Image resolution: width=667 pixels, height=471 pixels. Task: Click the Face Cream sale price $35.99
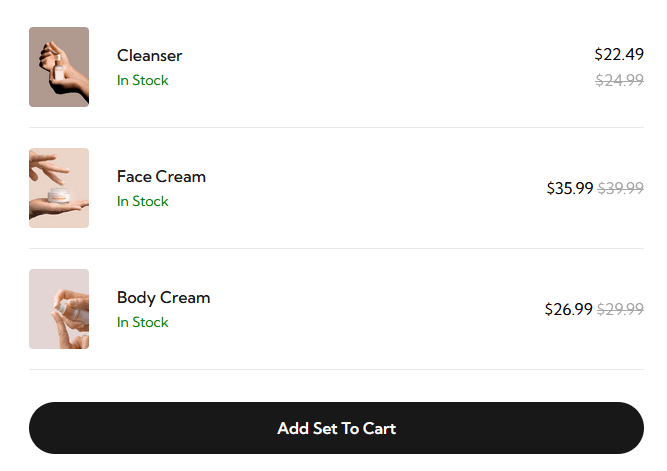pos(570,188)
